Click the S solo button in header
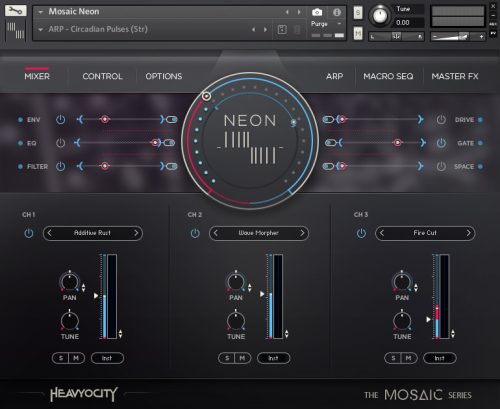This screenshot has width=500, height=409. [x=358, y=13]
